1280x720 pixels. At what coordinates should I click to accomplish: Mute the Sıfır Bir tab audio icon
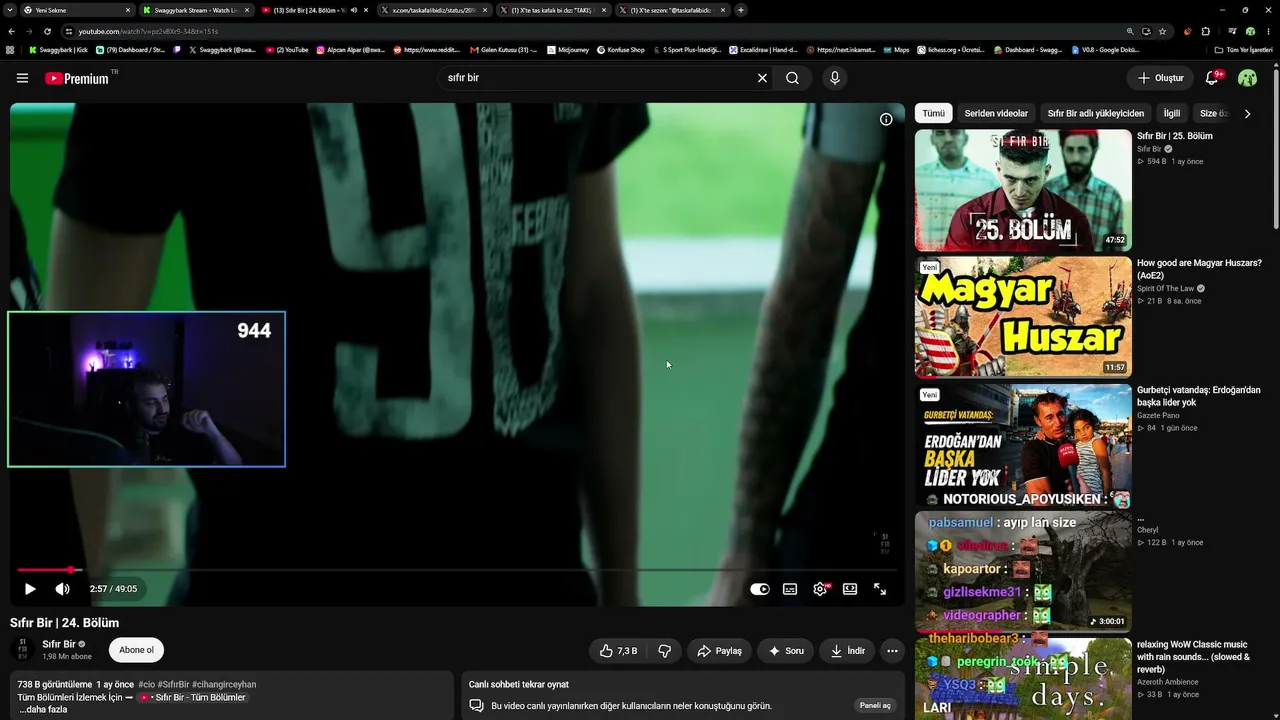click(354, 10)
